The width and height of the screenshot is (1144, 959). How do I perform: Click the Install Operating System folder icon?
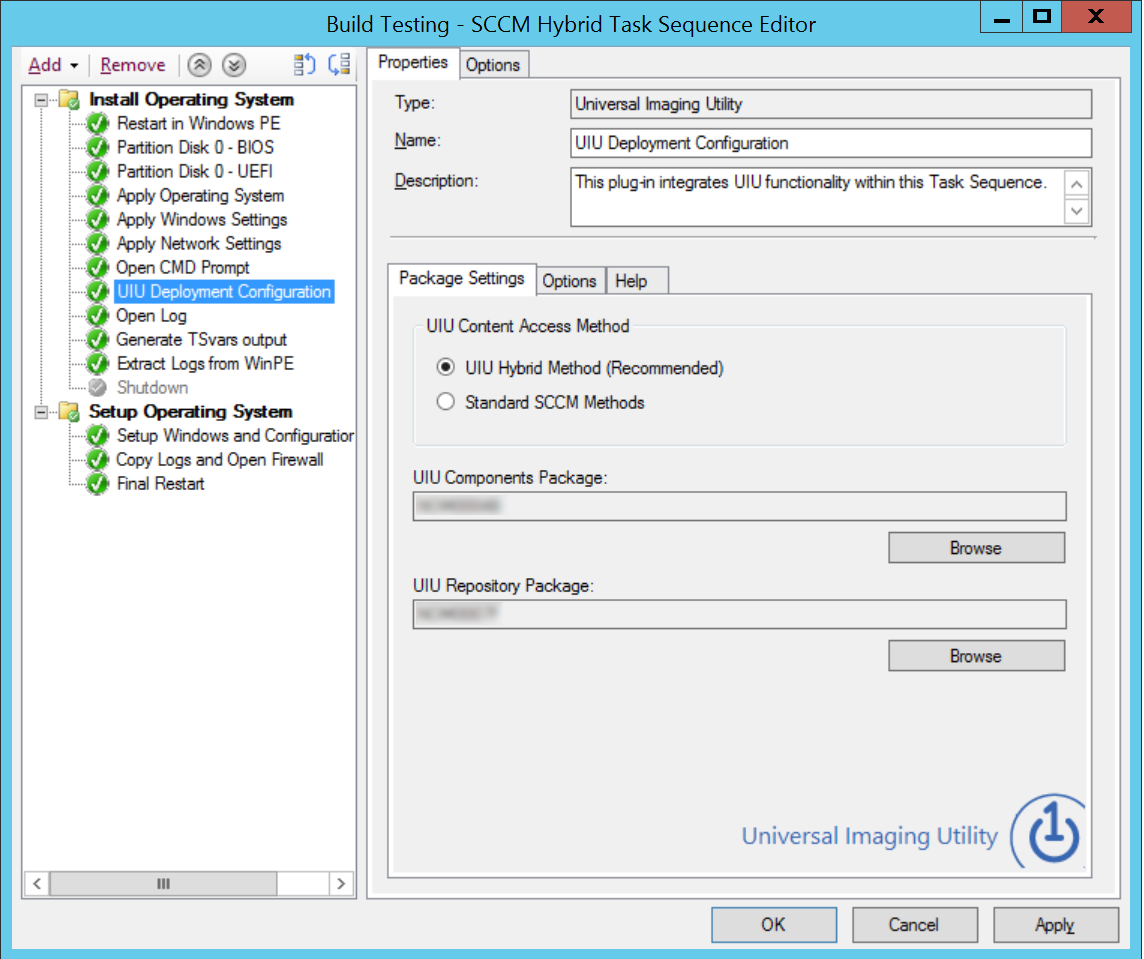[69, 99]
